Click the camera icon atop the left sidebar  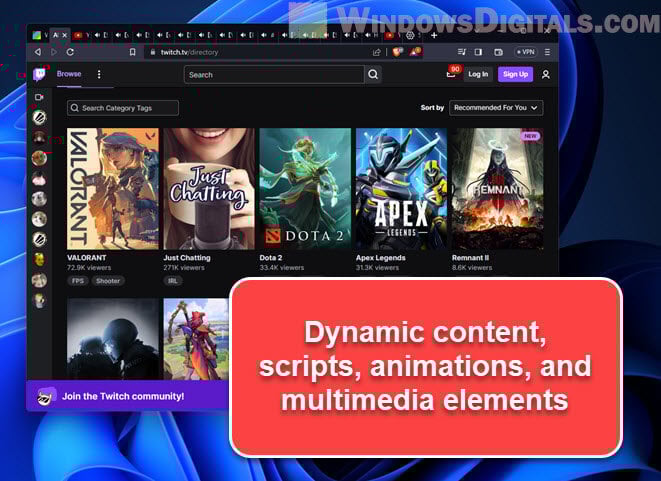click(x=39, y=97)
